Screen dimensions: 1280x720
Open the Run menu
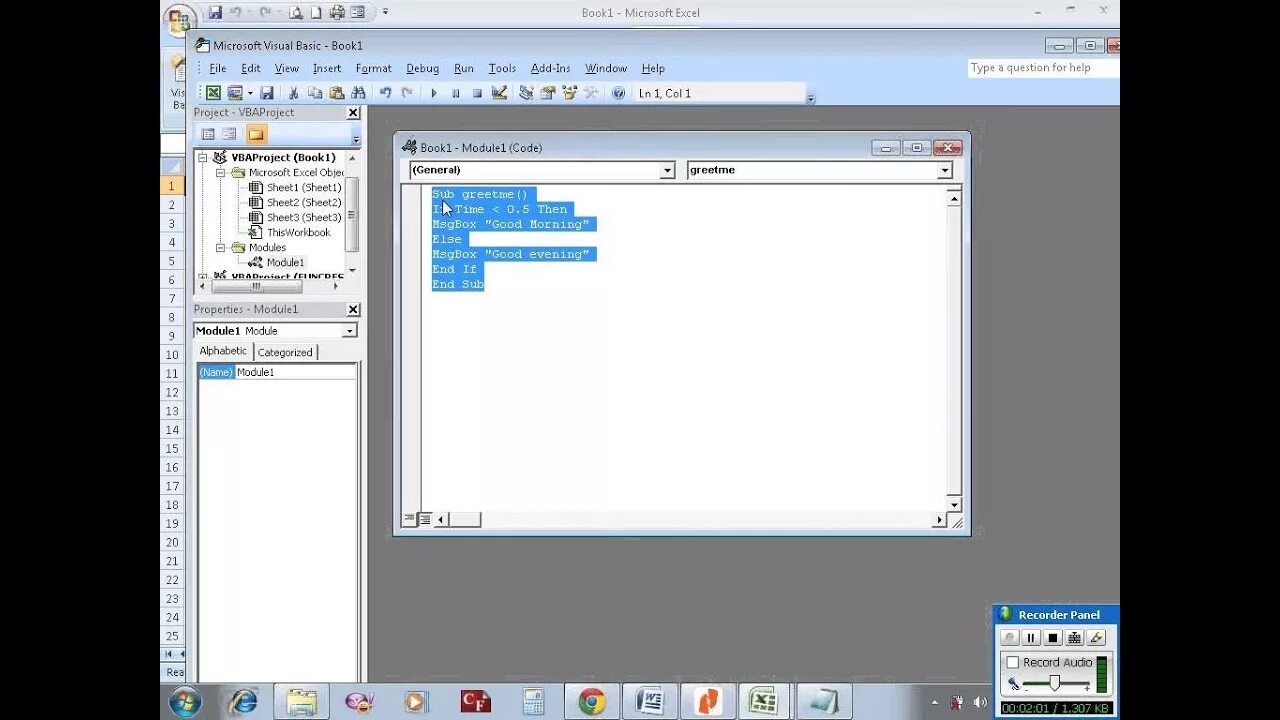pyautogui.click(x=464, y=68)
